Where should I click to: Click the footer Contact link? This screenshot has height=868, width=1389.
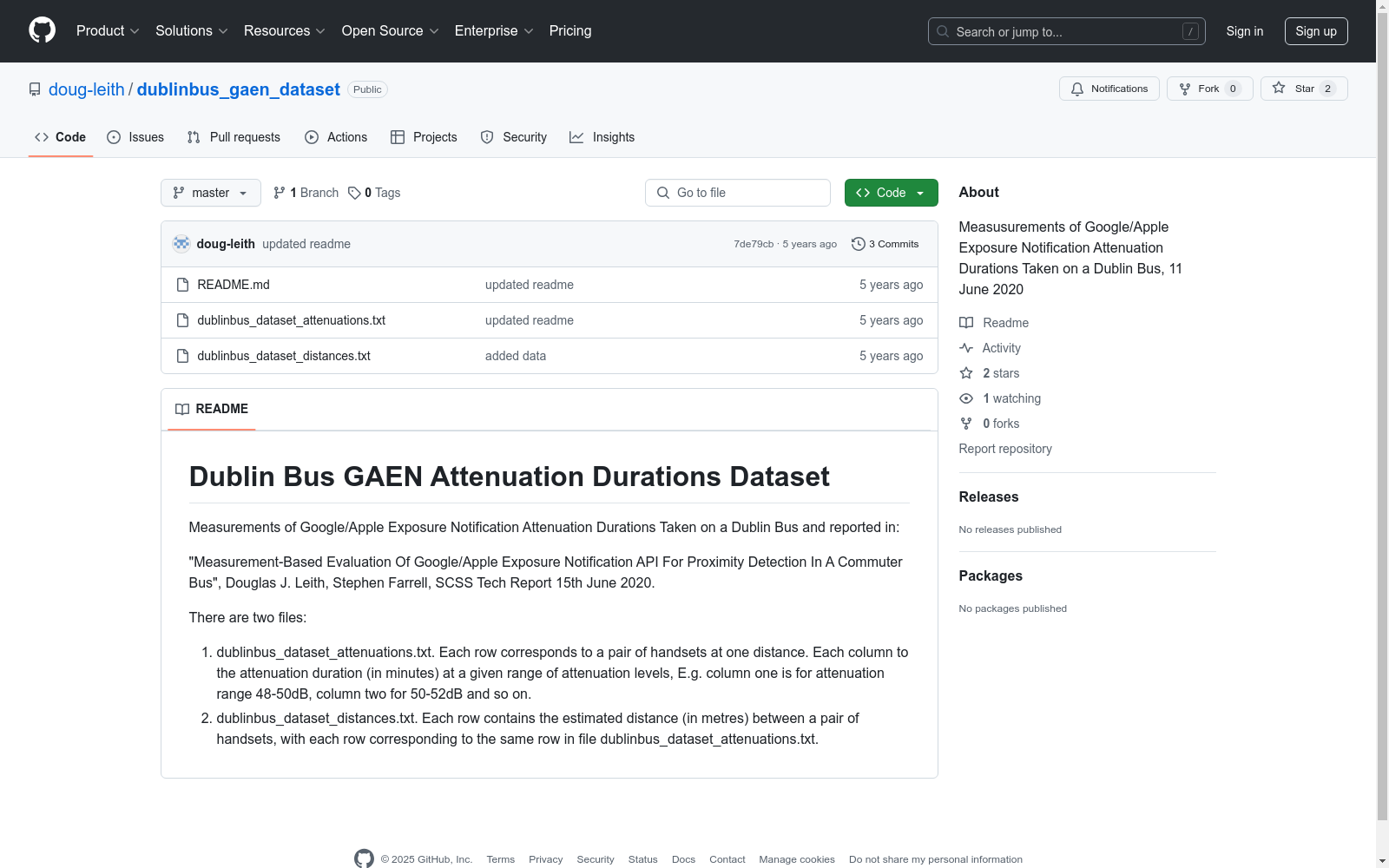click(727, 859)
